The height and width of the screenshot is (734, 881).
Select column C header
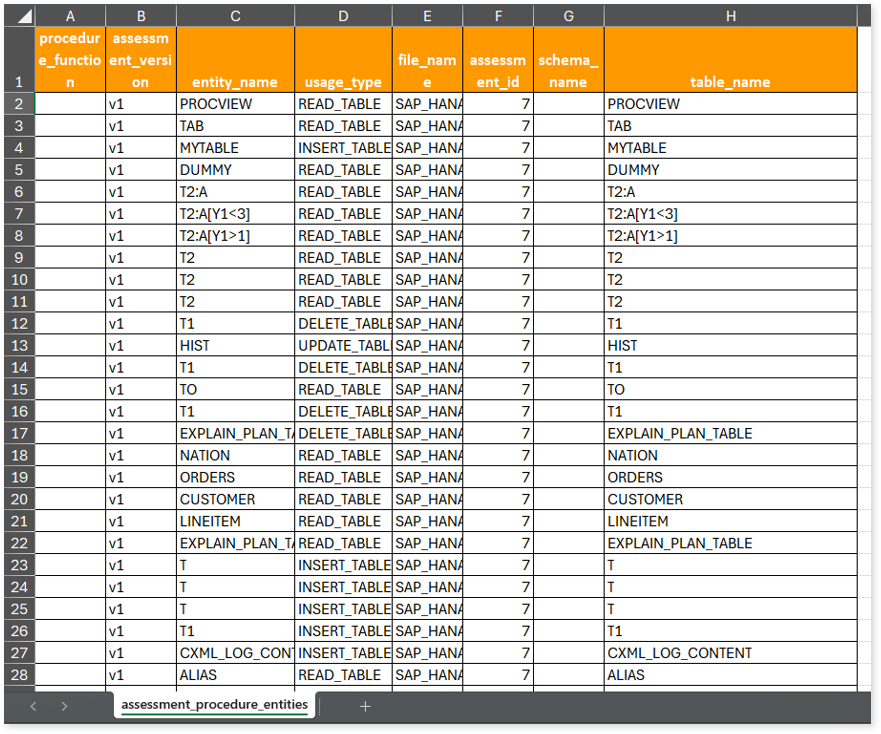click(x=235, y=16)
